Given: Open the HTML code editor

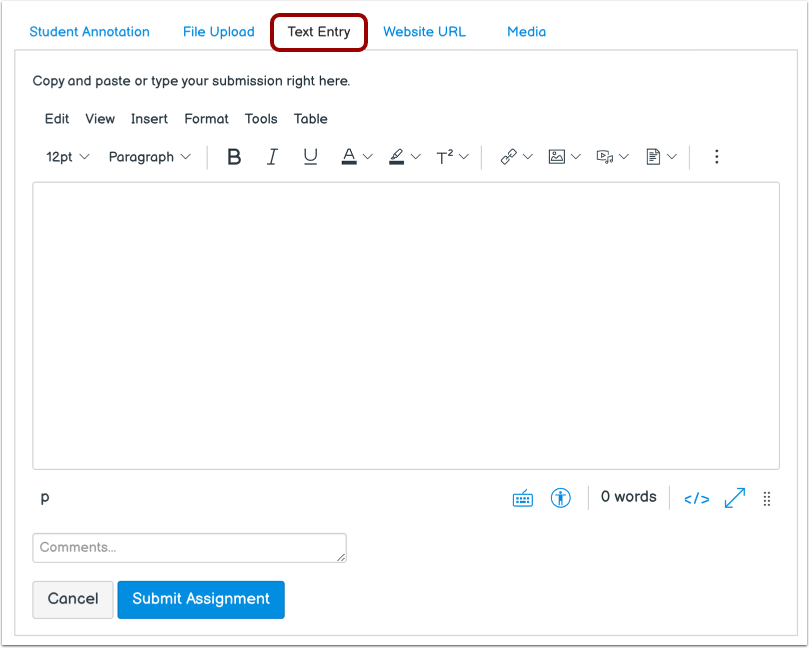Looking at the screenshot, I should tap(696, 497).
